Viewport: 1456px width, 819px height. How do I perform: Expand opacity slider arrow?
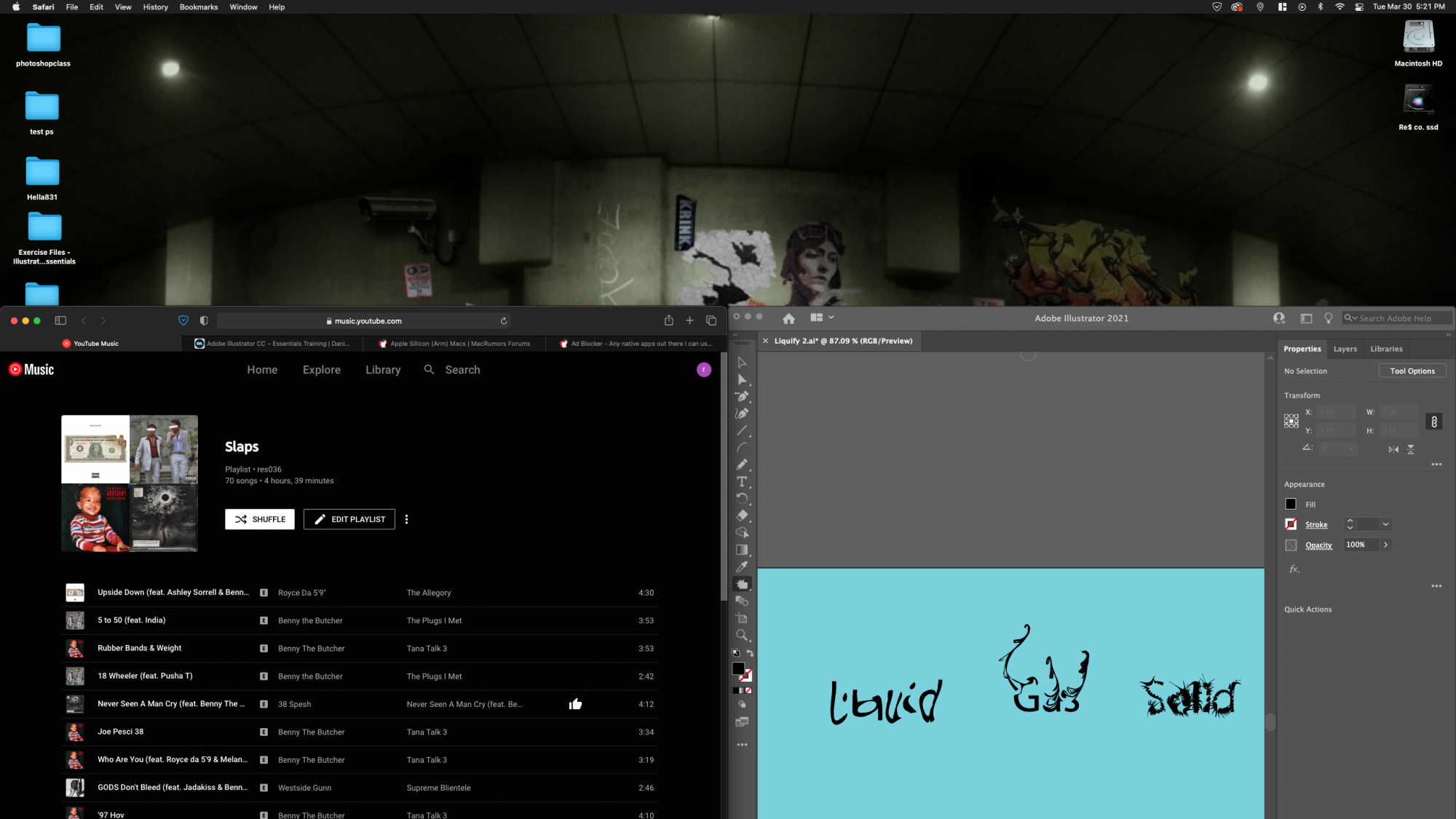click(x=1385, y=545)
